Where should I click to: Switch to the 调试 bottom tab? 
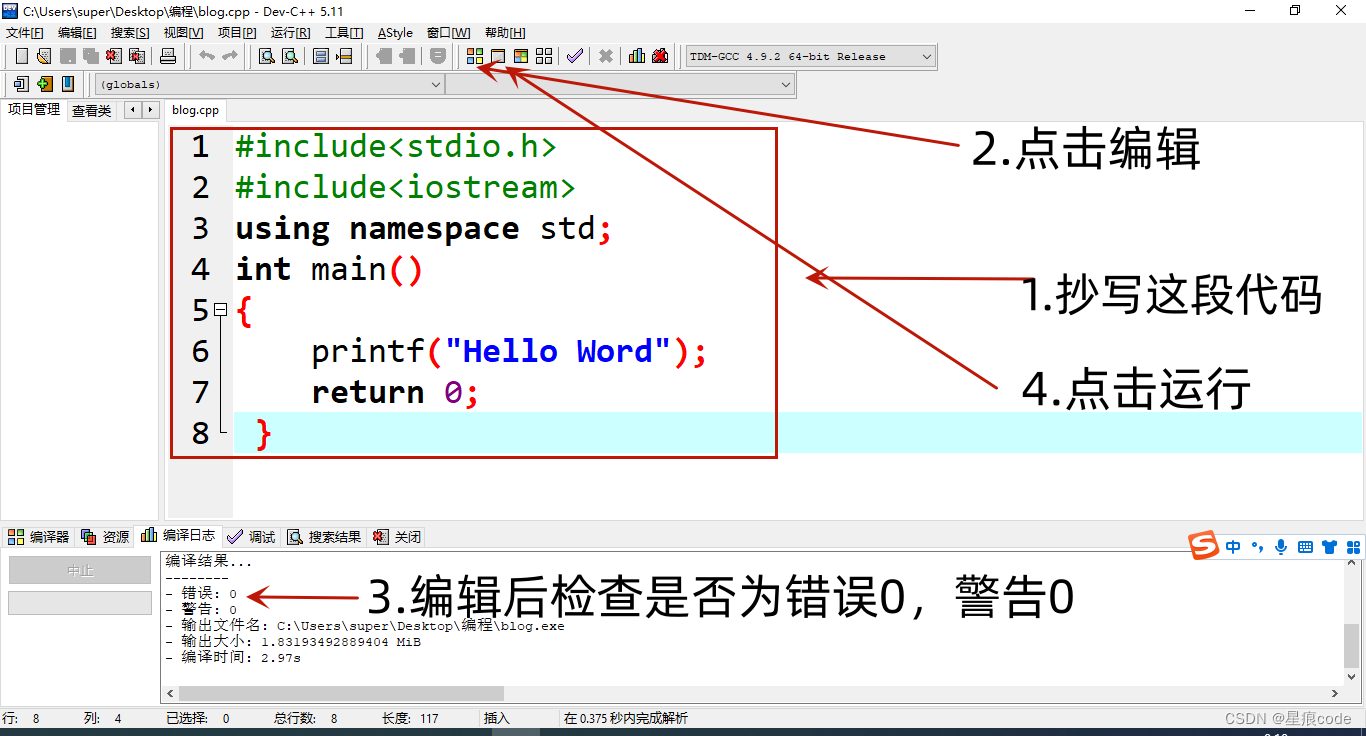pyautogui.click(x=252, y=537)
